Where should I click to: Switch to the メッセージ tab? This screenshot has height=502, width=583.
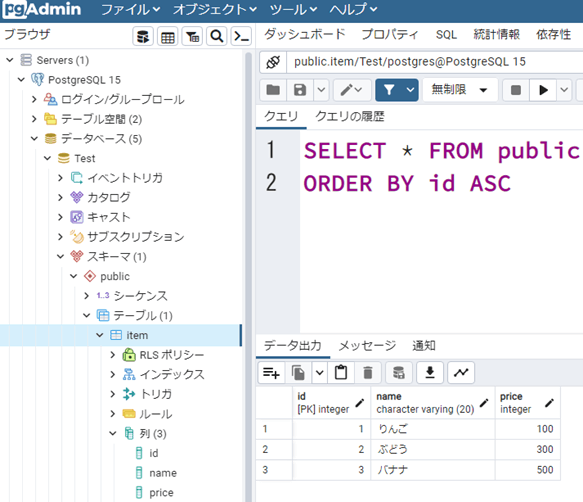coord(367,346)
